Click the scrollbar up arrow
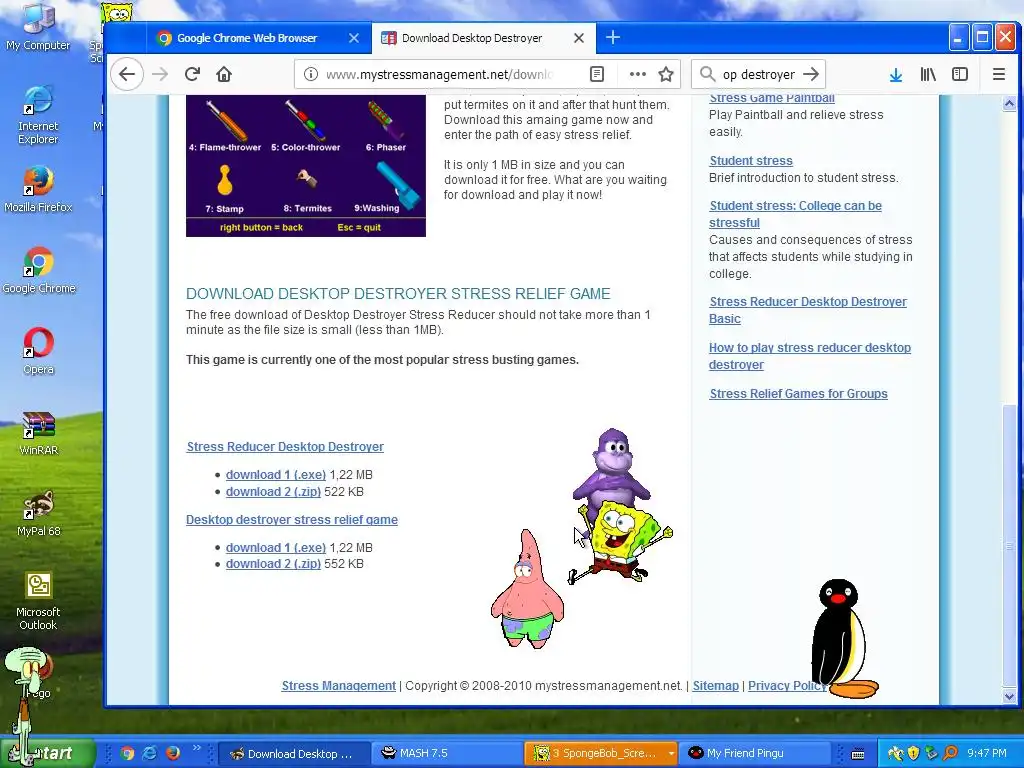 [1010, 103]
